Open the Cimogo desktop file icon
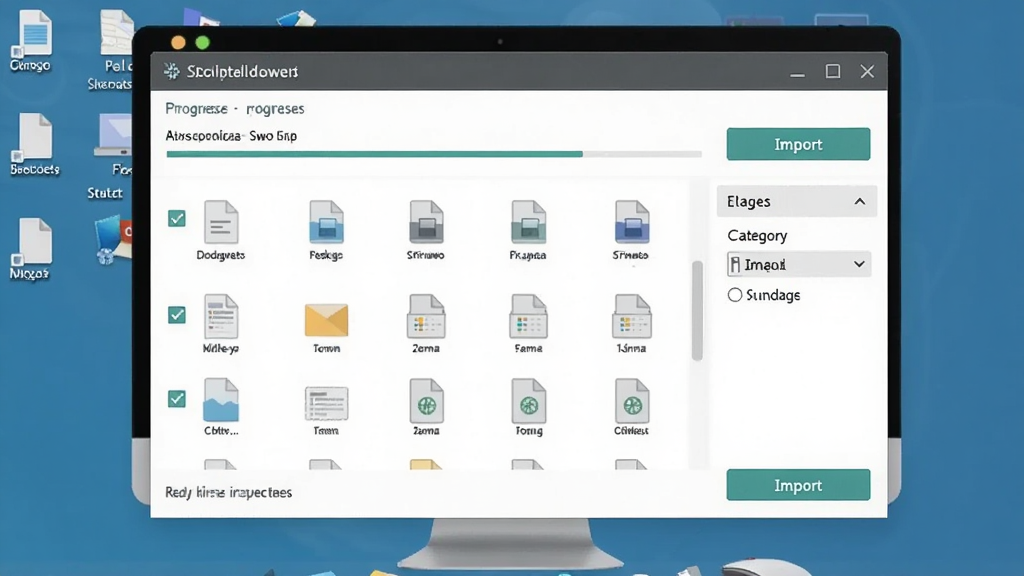 coord(34,33)
